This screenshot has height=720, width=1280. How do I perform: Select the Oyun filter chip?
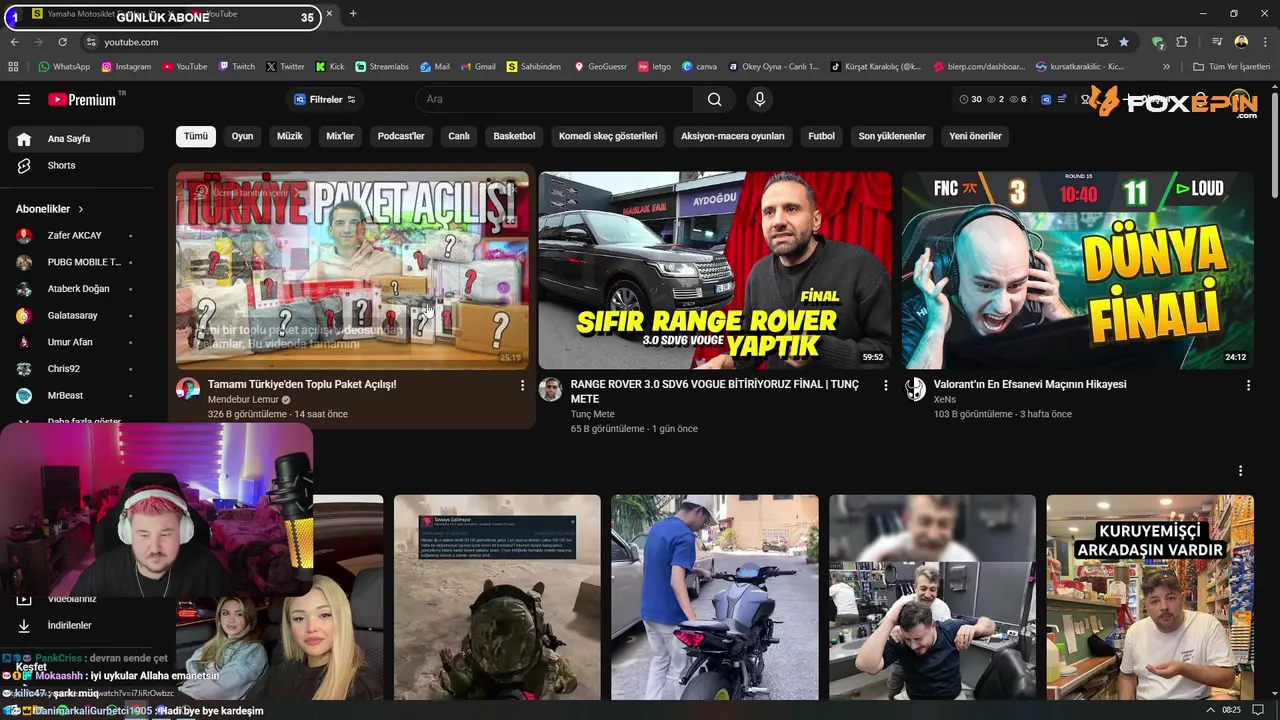pos(242,136)
